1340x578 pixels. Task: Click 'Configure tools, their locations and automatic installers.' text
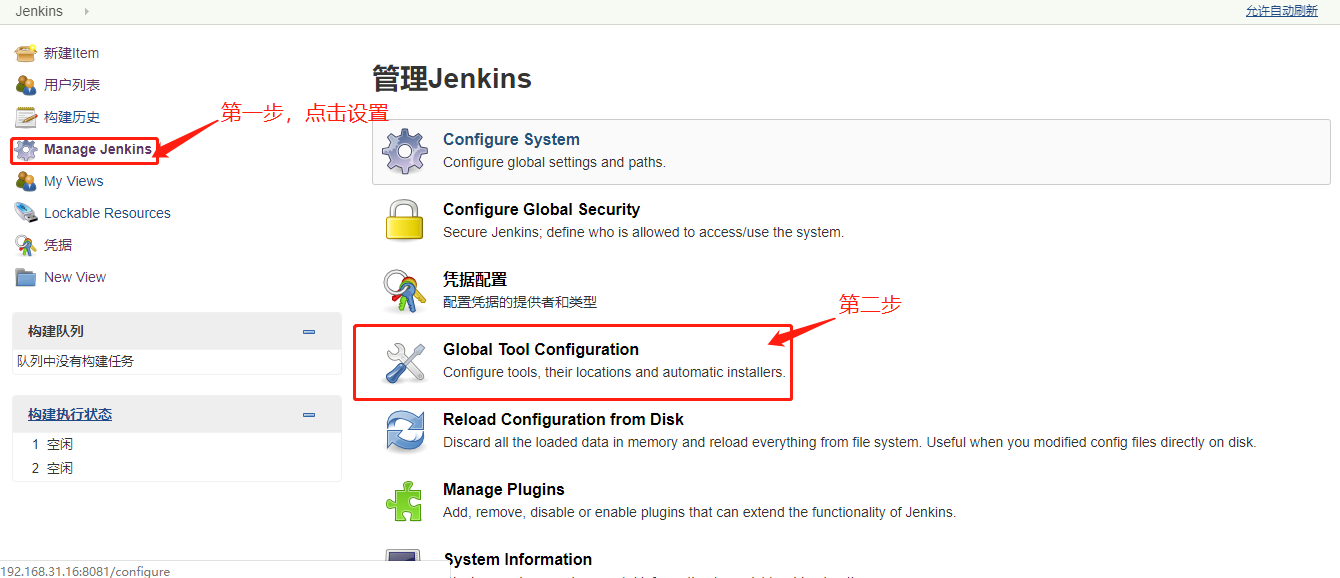(x=614, y=372)
